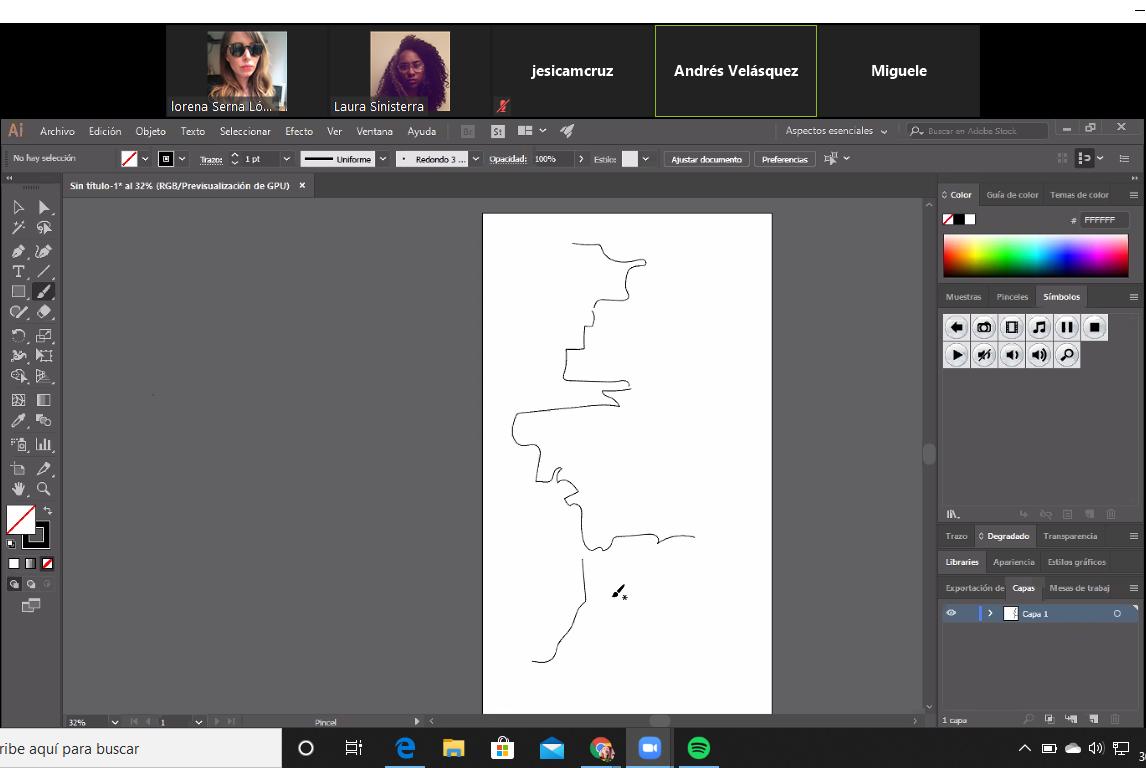Screen dimensions: 1146x768
Task: Select the Rectangle tool
Action: [x=18, y=292]
